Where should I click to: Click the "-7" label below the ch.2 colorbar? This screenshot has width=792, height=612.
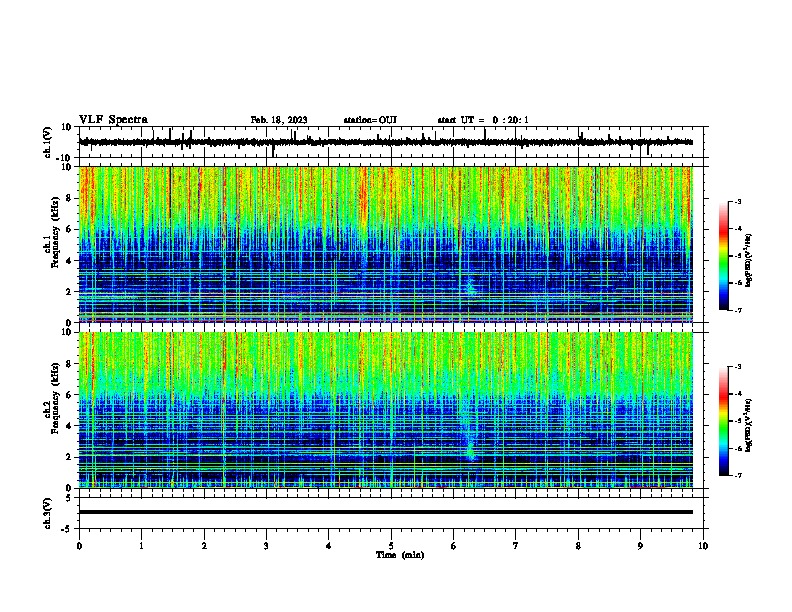point(738,476)
